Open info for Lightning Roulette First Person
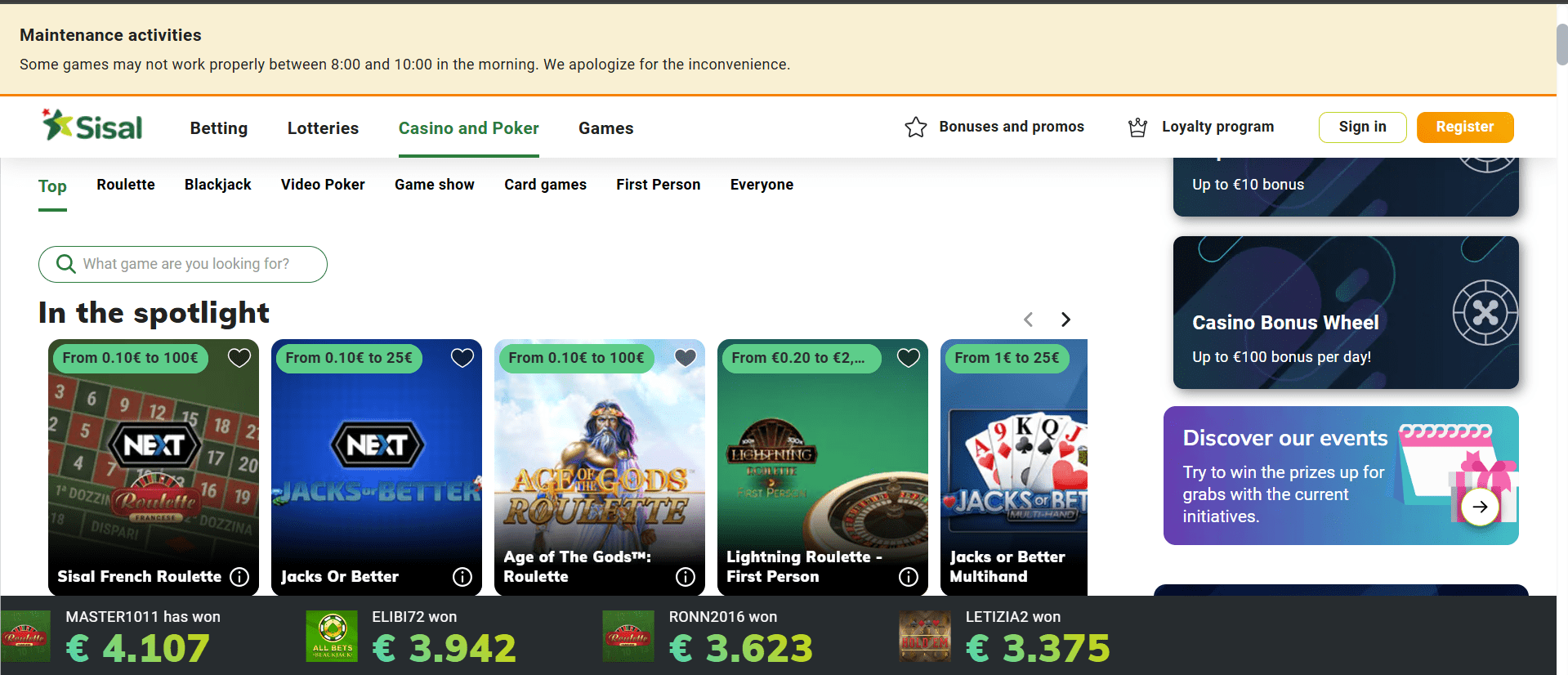 [909, 577]
